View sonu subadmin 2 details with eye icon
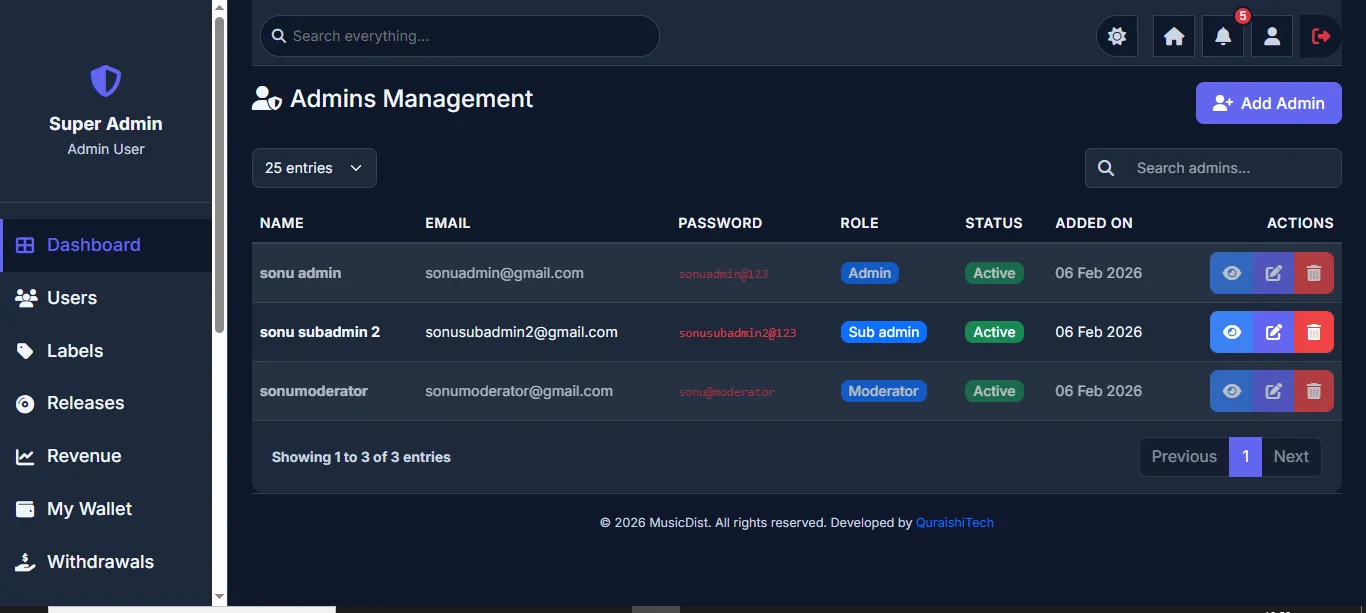The image size is (1366, 613). (x=1232, y=332)
